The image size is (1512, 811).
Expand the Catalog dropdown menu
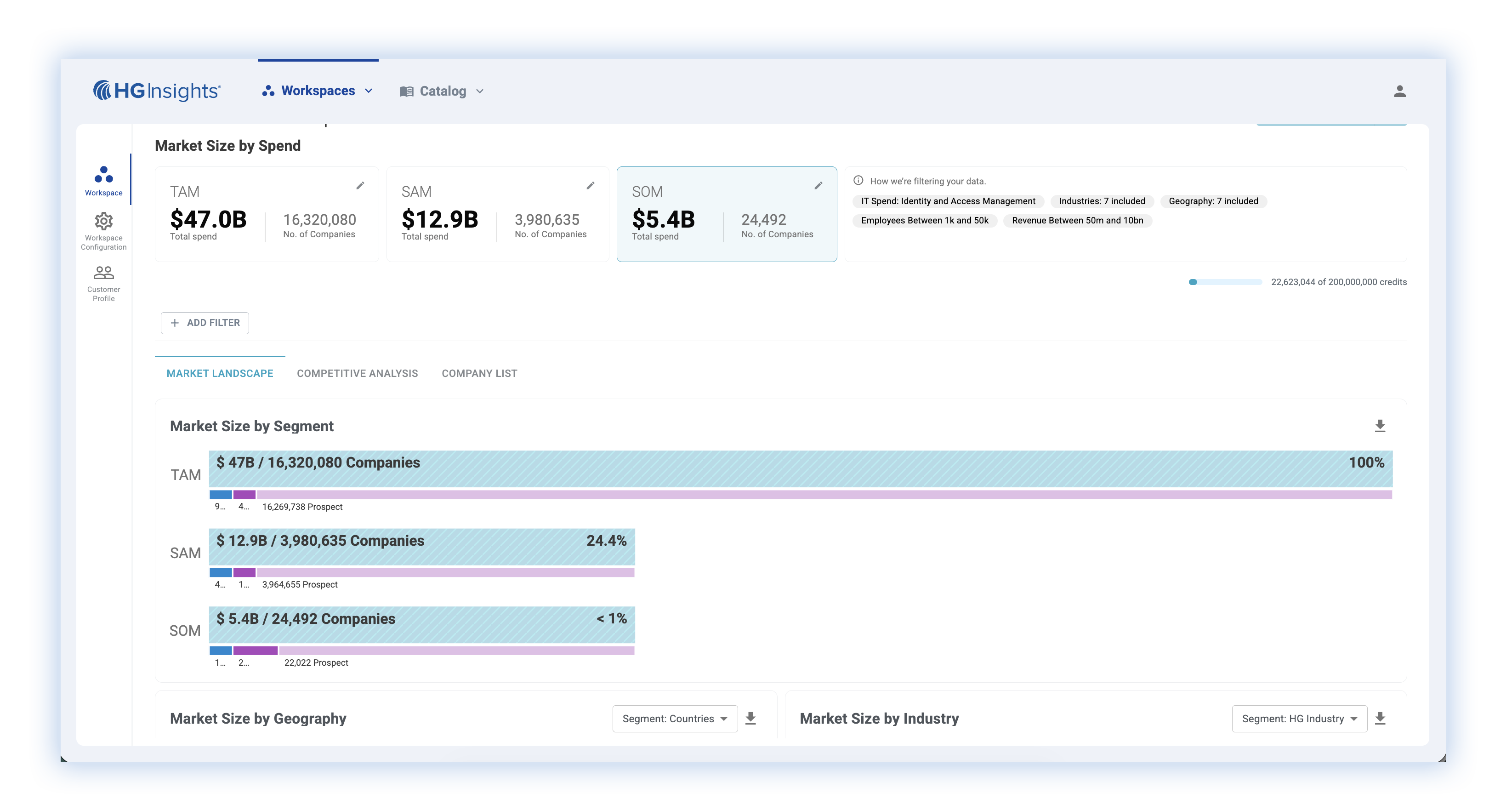point(442,91)
